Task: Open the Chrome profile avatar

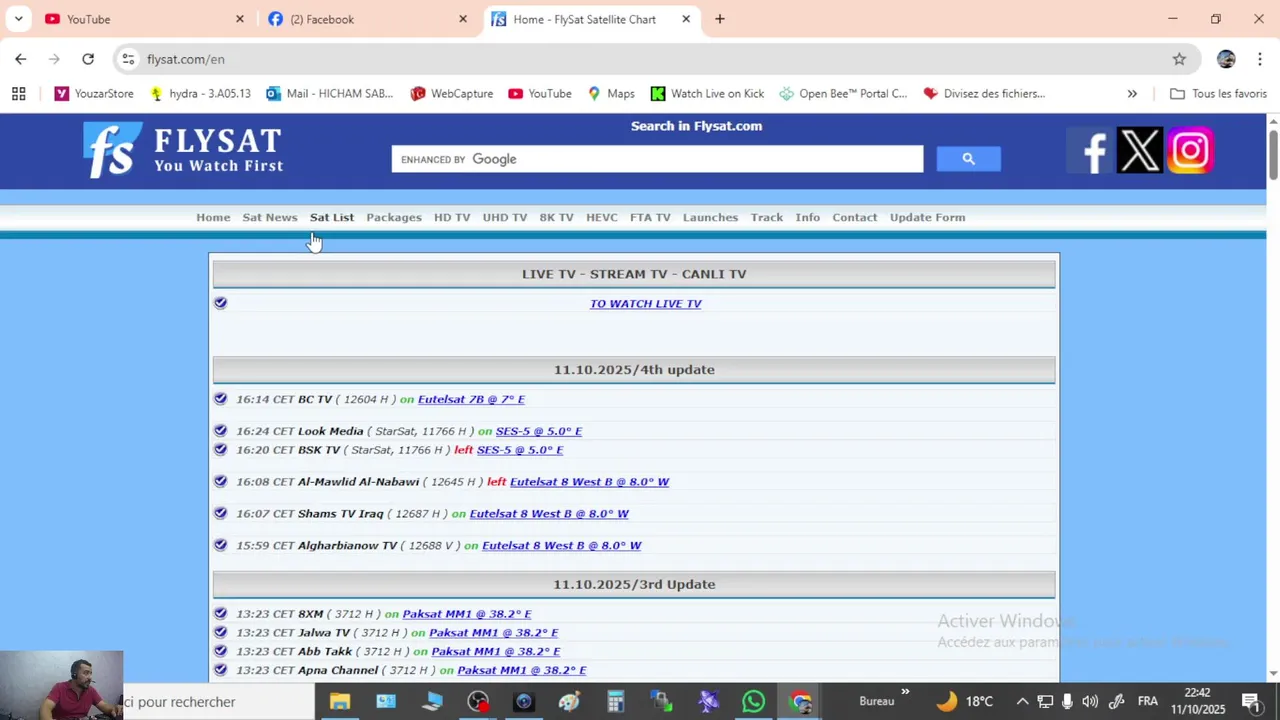Action: tap(1226, 59)
